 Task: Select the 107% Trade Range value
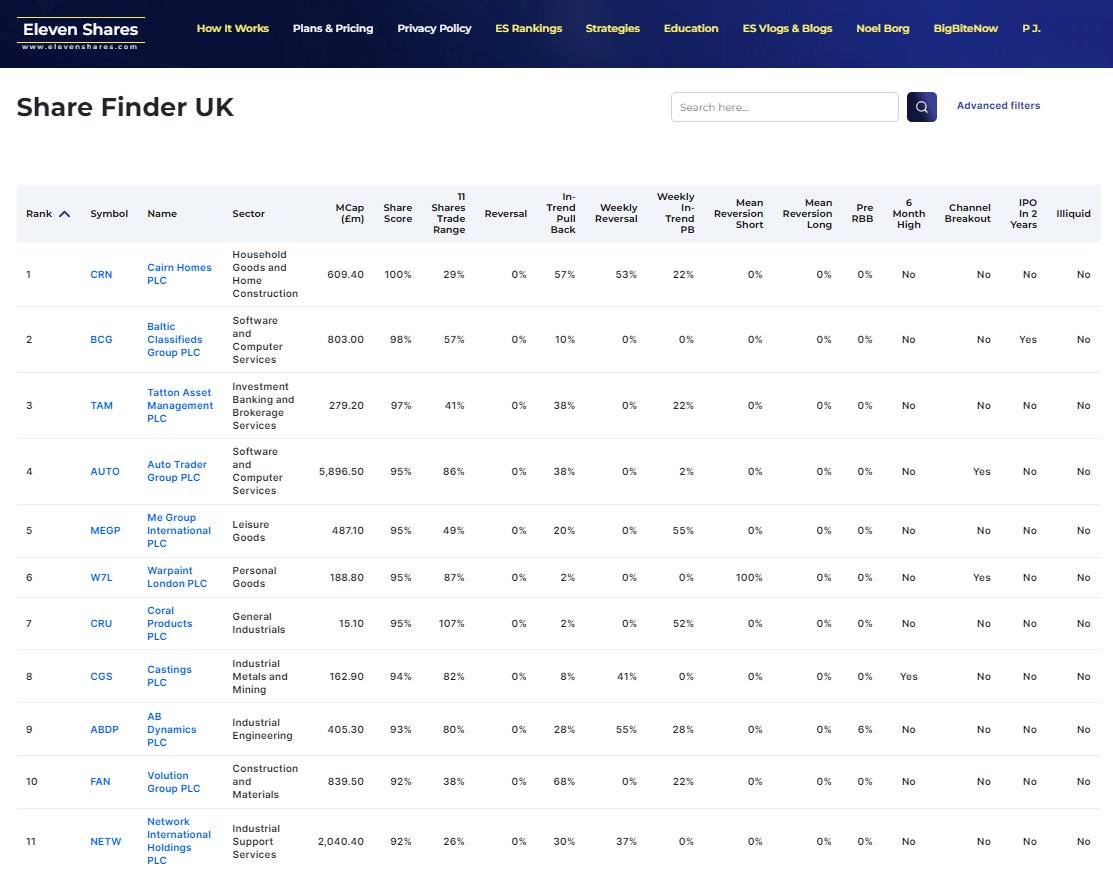coord(451,624)
